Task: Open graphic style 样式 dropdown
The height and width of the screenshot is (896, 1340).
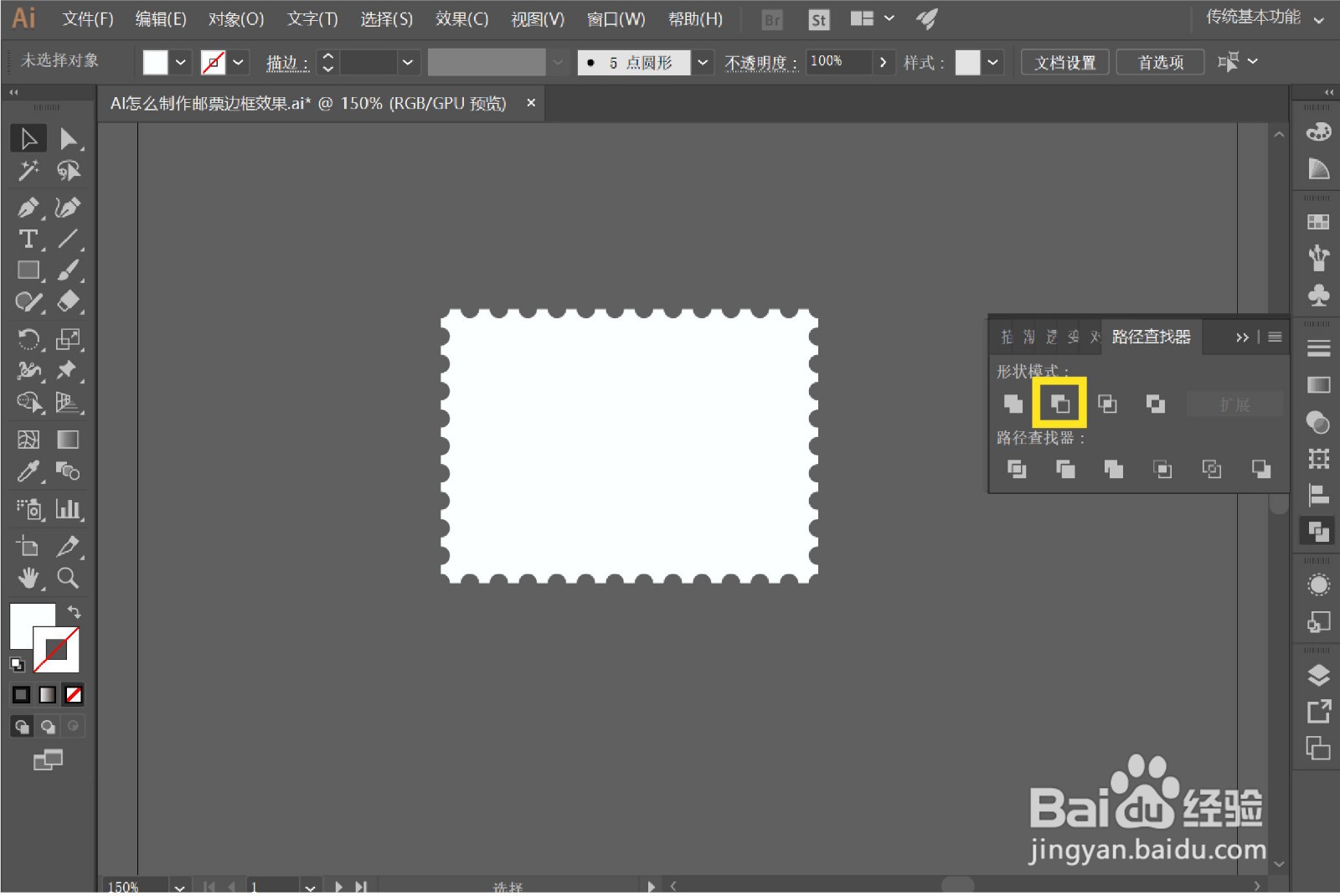Action: click(x=992, y=62)
